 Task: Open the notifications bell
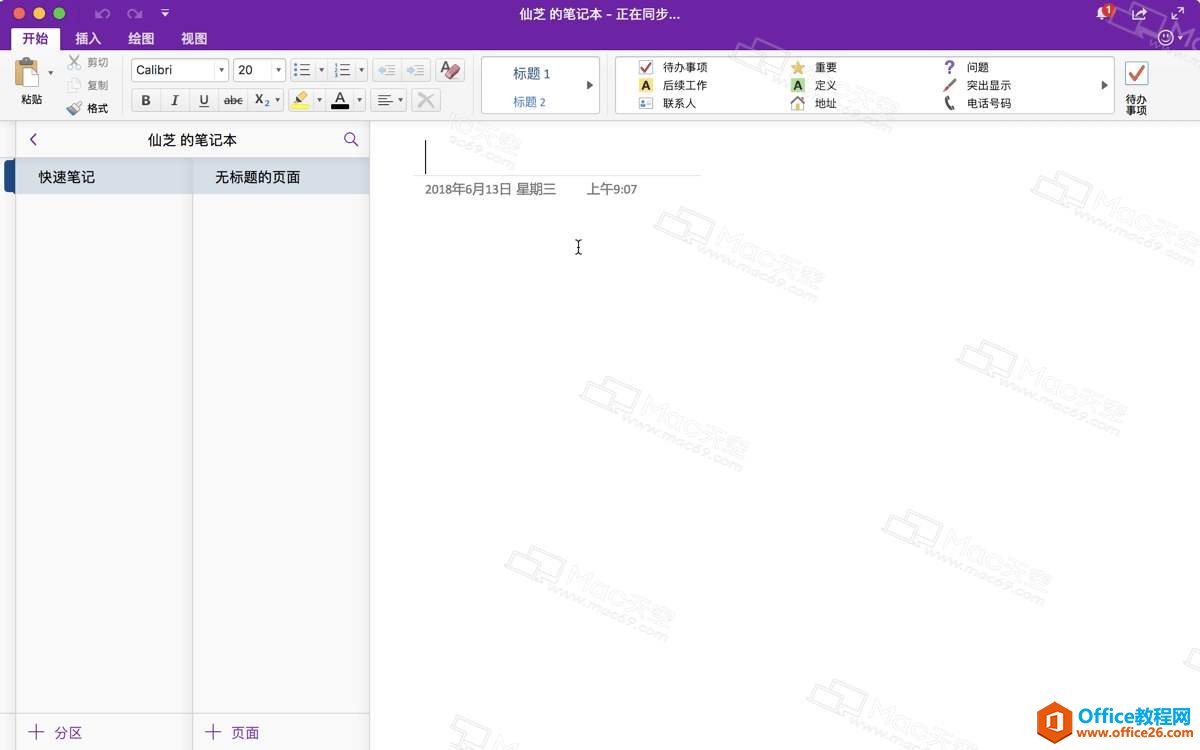1104,13
